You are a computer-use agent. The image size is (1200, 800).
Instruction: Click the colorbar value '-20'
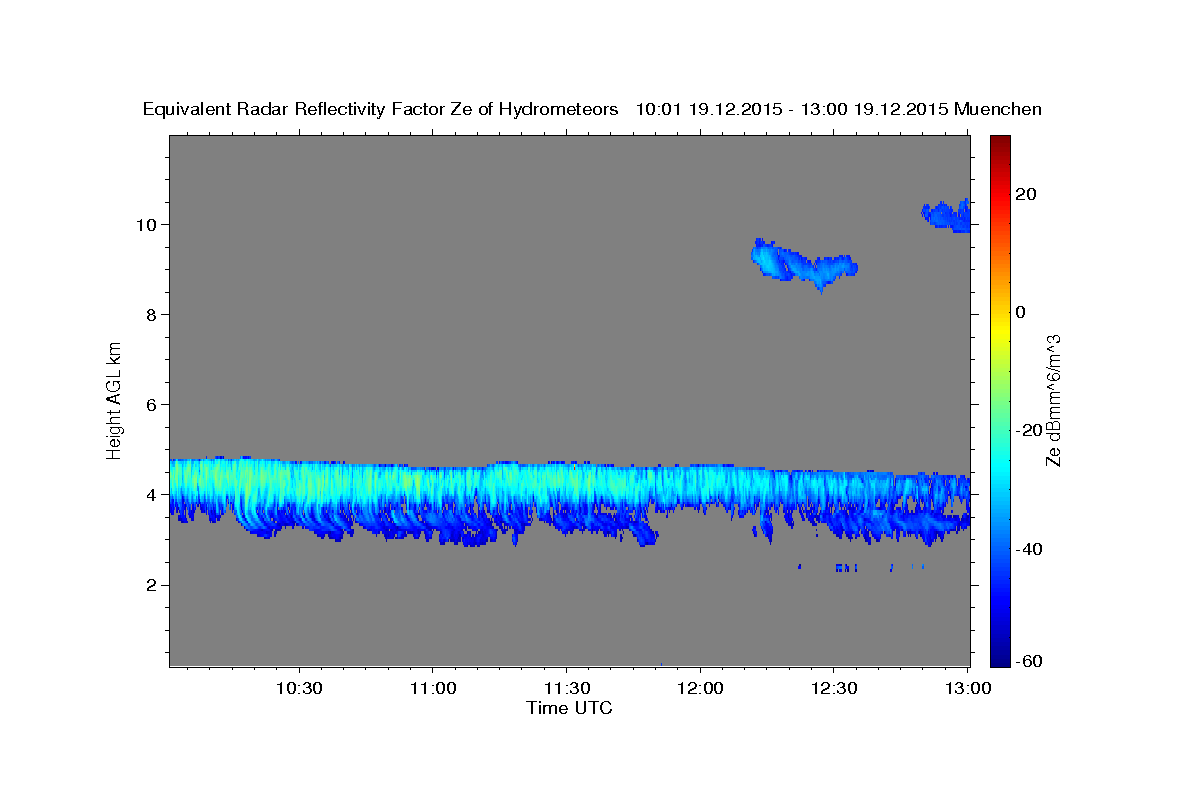pyautogui.click(x=1029, y=430)
